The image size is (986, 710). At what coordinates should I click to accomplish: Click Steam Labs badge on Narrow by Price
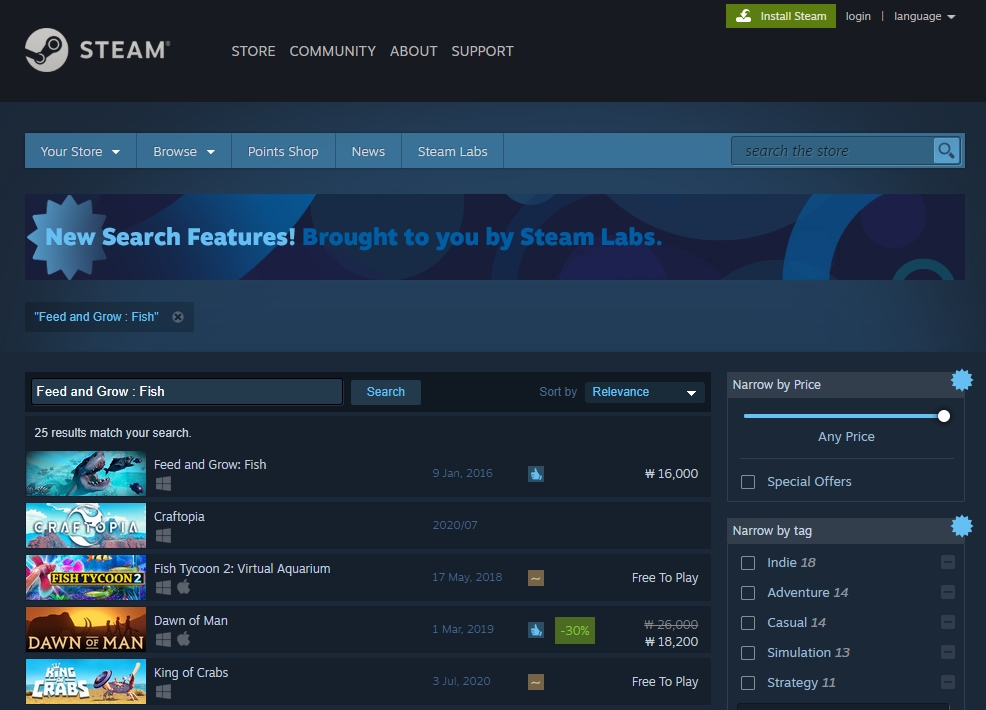[961, 380]
